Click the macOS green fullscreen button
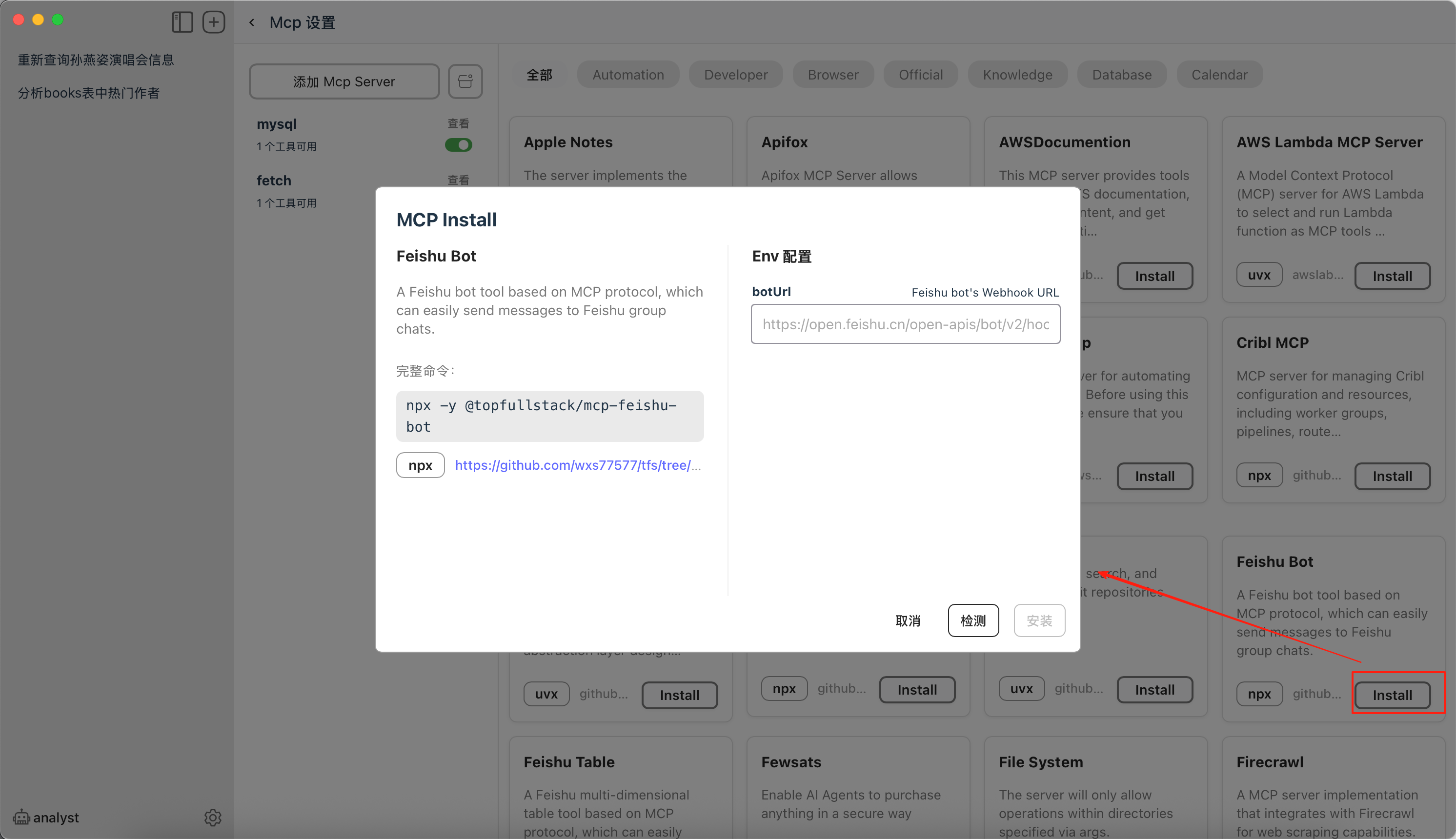 coord(58,20)
